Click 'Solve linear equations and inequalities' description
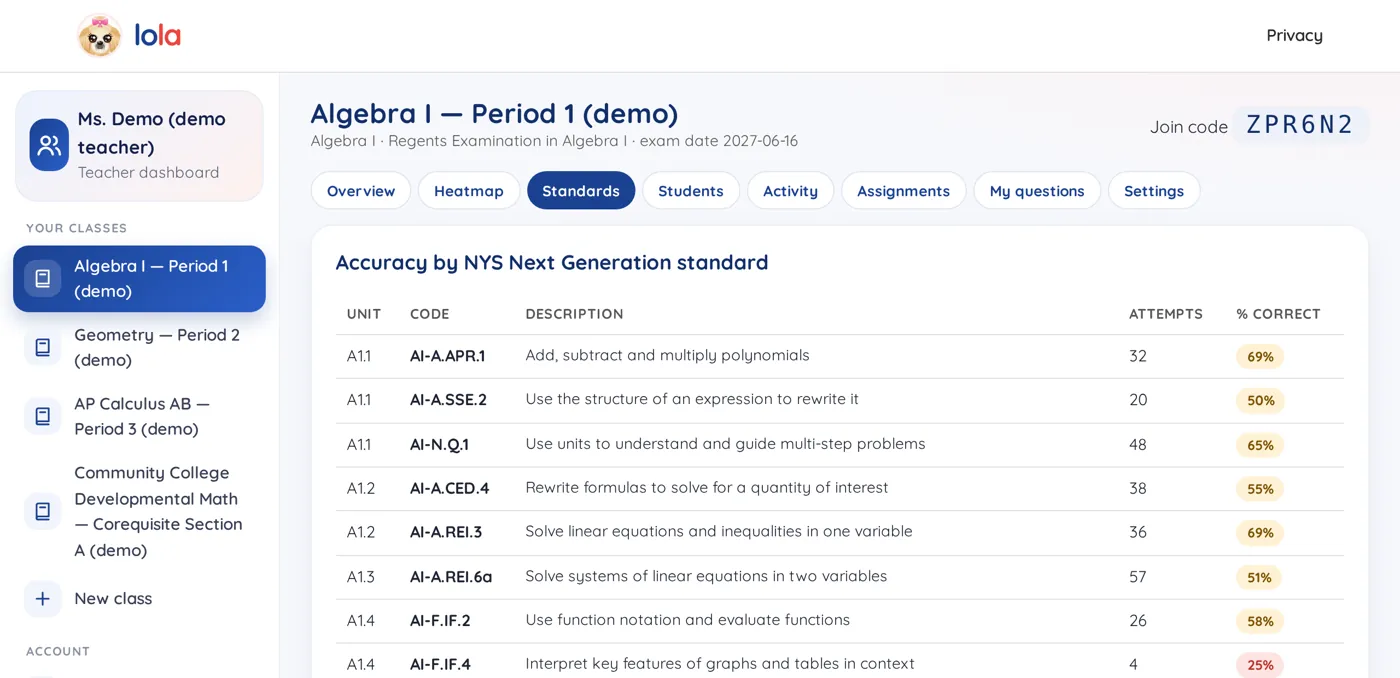Viewport: 1400px width, 678px height. [x=719, y=532]
